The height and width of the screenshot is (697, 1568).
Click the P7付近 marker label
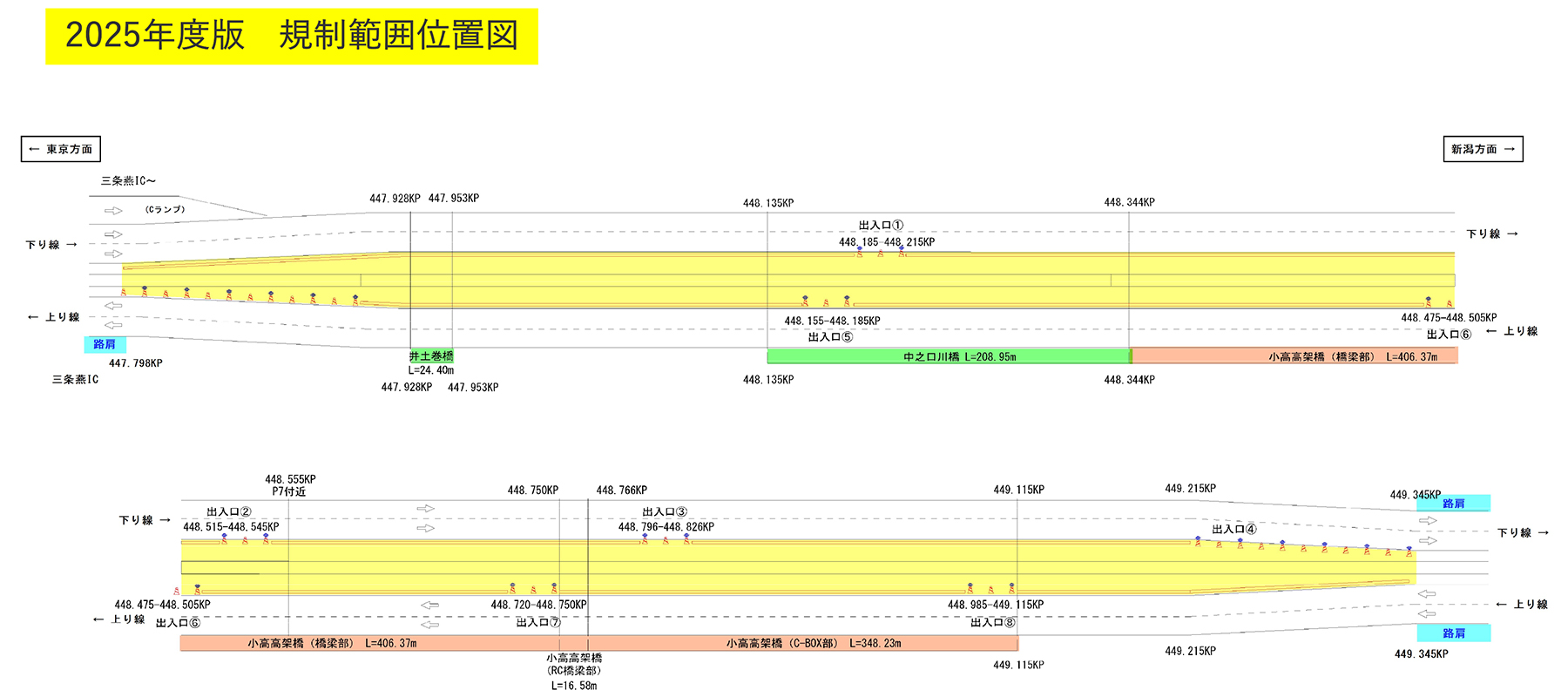pyautogui.click(x=289, y=491)
